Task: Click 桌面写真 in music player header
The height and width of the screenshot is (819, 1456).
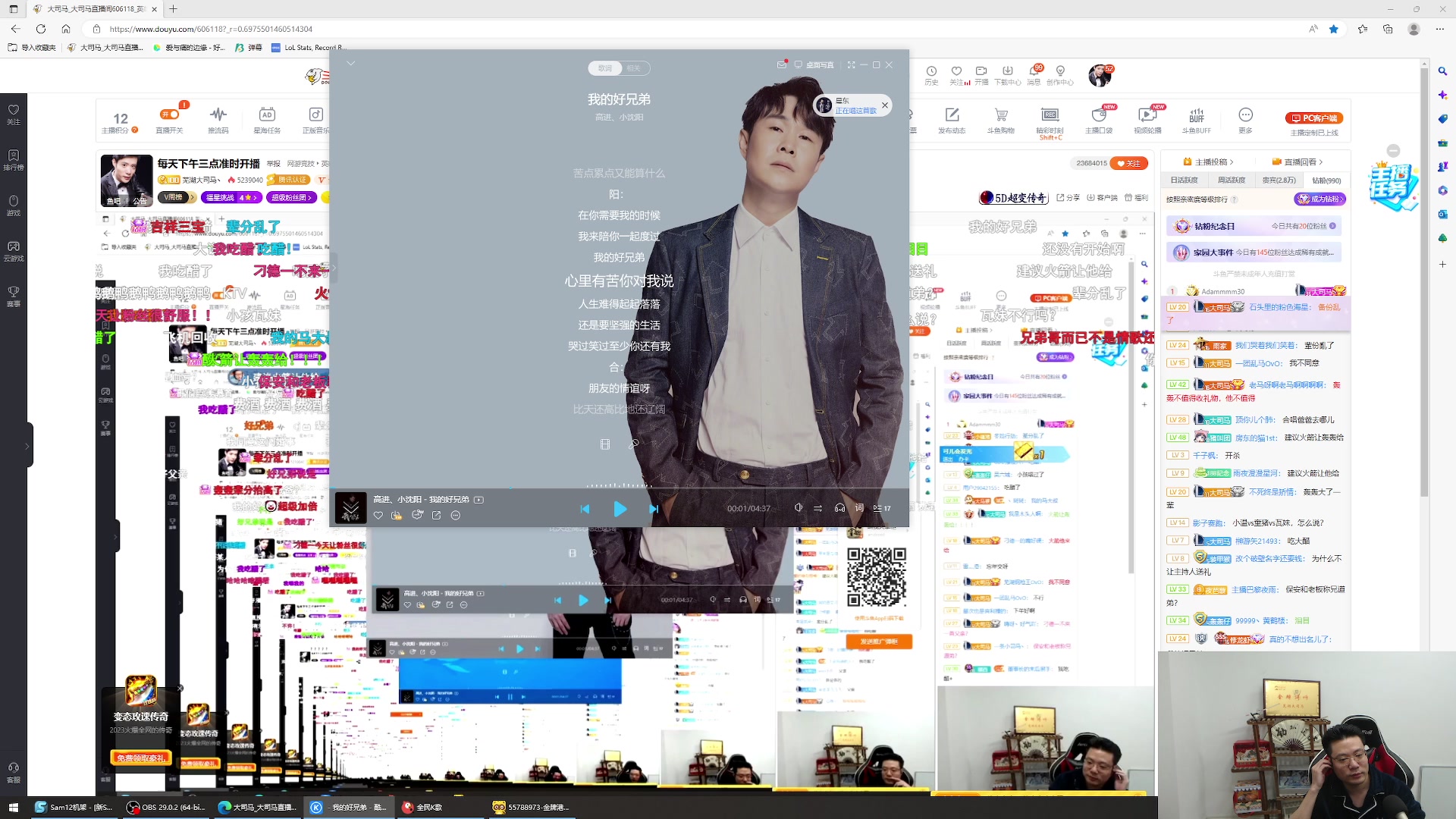Action: 814,65
